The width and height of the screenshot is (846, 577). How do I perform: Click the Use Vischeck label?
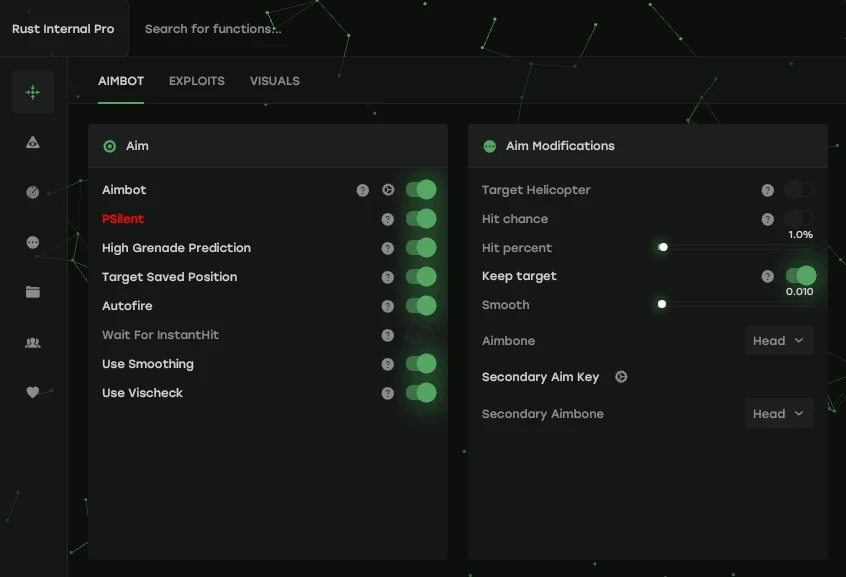coord(142,393)
